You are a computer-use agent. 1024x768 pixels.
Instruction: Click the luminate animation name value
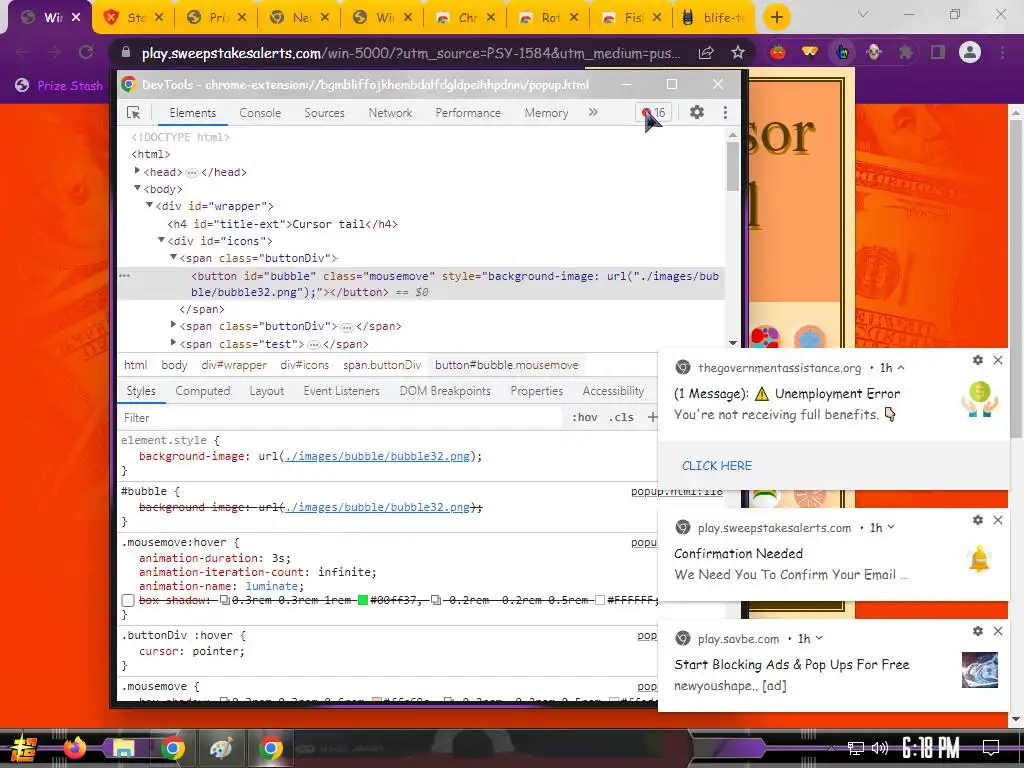pos(271,586)
